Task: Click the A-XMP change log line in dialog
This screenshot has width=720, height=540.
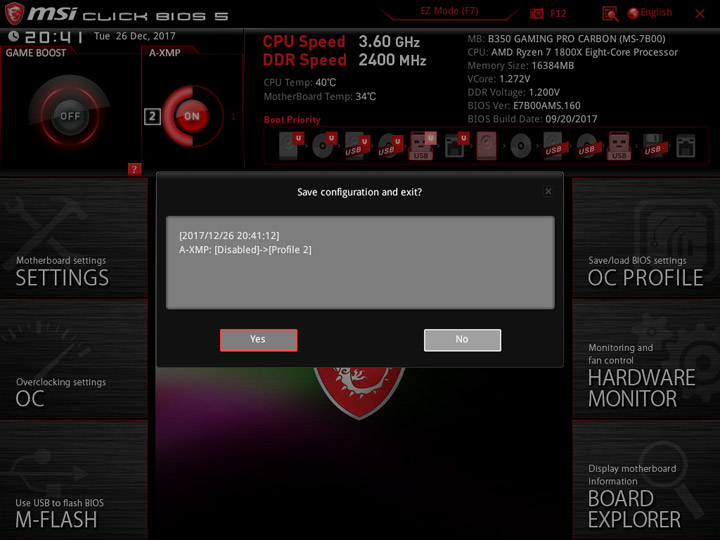Action: [245, 250]
